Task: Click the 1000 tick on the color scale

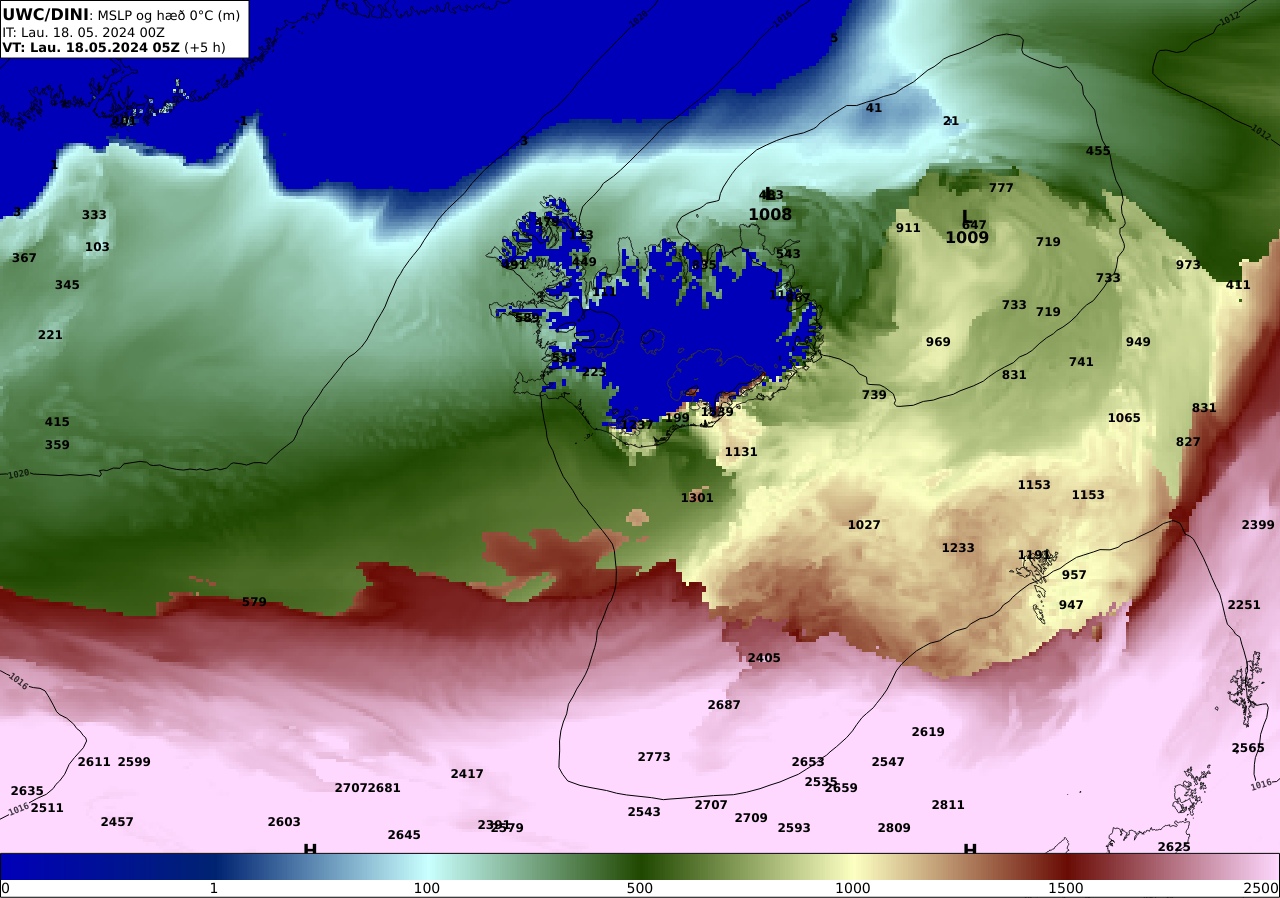Action: click(852, 888)
